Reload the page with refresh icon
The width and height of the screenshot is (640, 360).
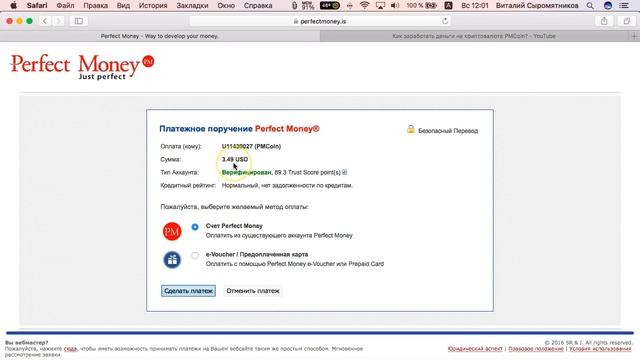[445, 21]
